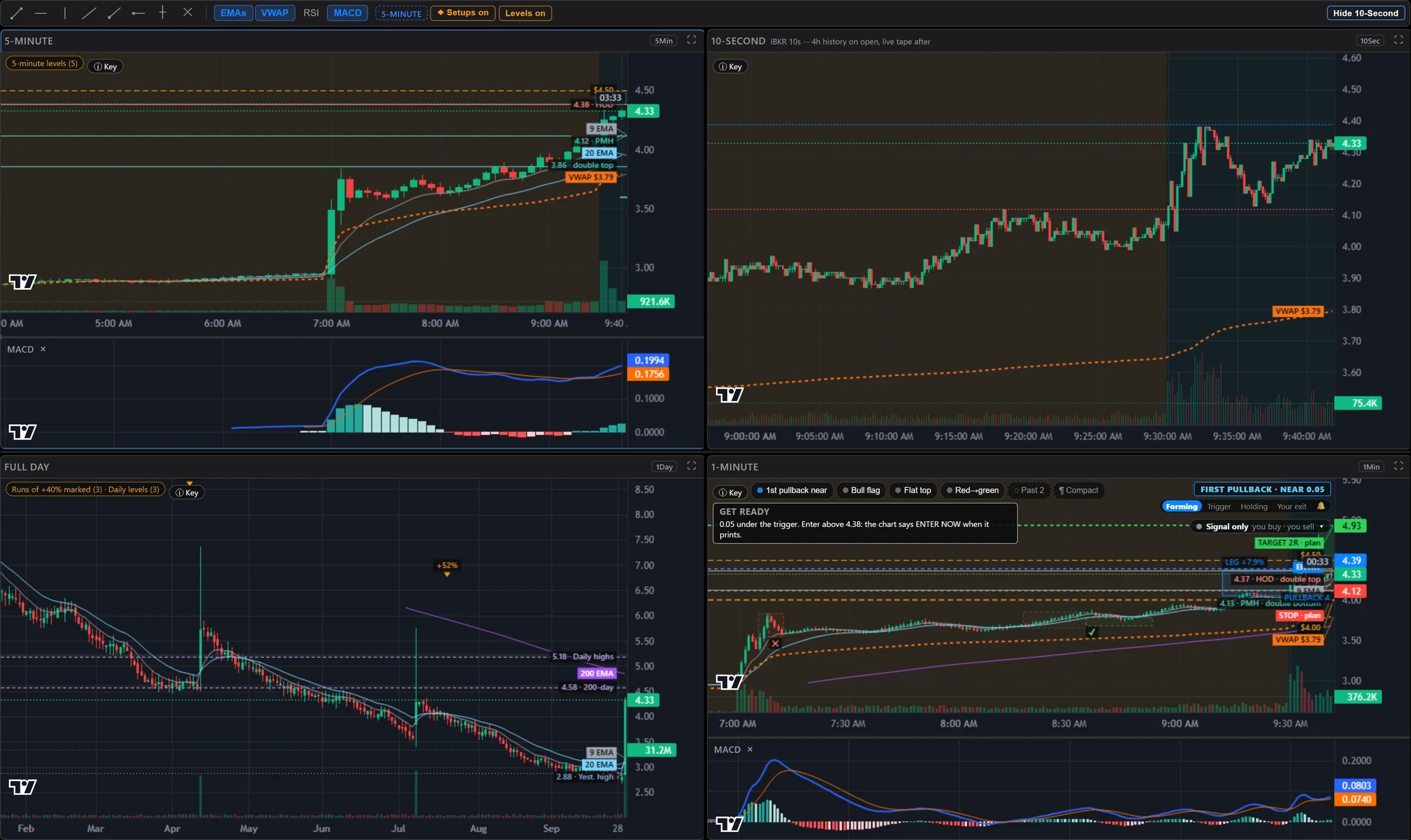Click the 921.6K volume tag on 5-minute chart

point(651,302)
